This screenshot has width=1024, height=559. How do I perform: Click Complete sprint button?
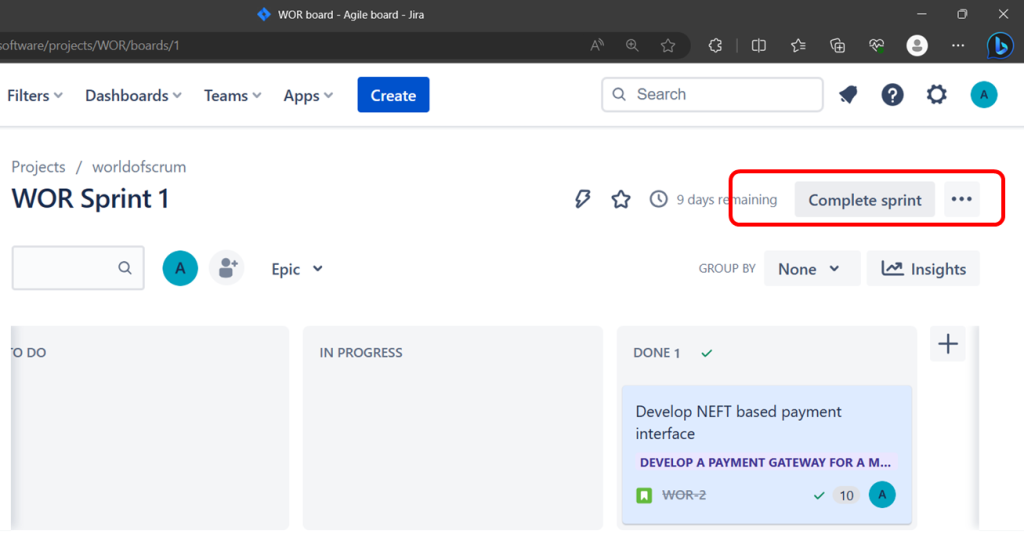click(x=865, y=199)
